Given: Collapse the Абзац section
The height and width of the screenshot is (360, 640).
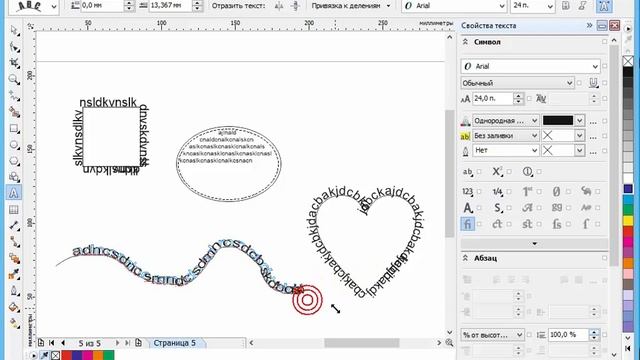Looking at the screenshot, I should 465,258.
